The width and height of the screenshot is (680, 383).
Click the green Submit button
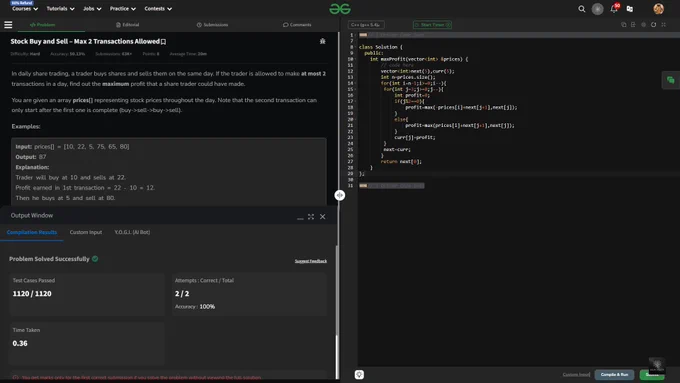(x=651, y=374)
